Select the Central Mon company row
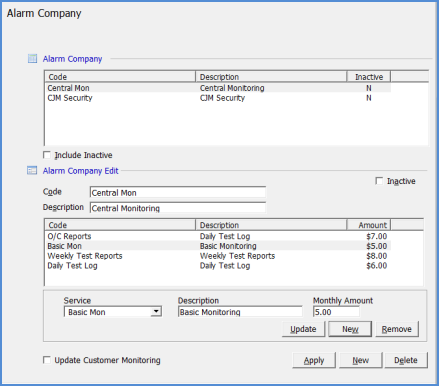This screenshot has height=386, width=439. pyautogui.click(x=218, y=88)
